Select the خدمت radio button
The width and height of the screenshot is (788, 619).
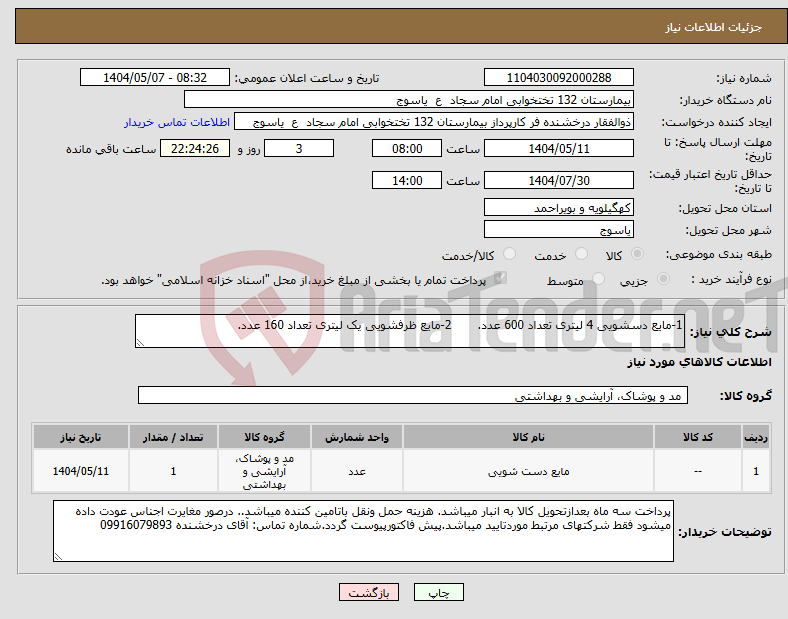581,254
